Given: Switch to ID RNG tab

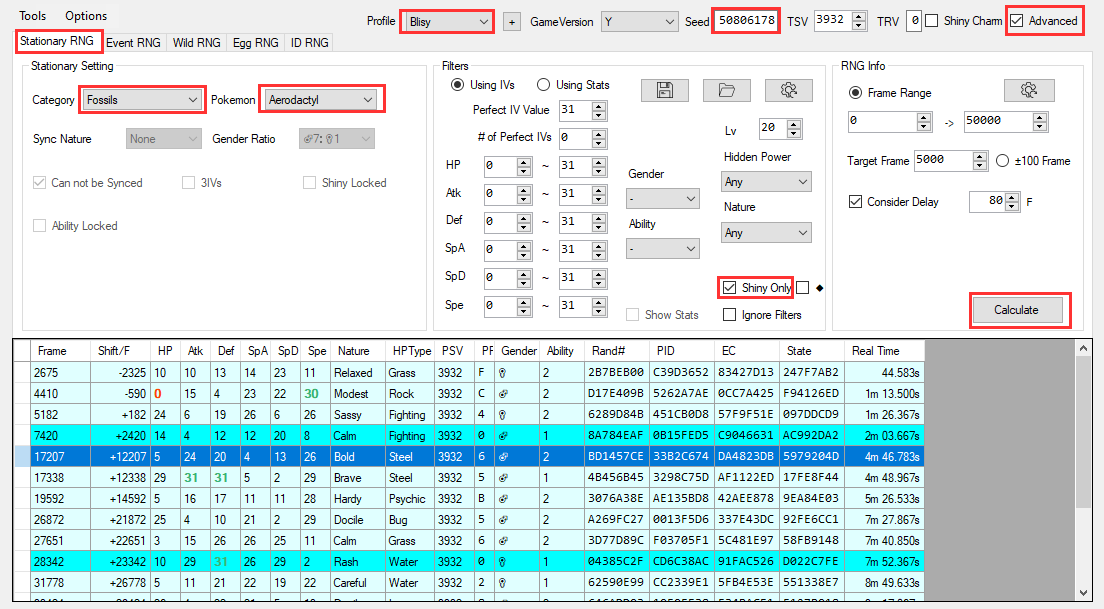Looking at the screenshot, I should [310, 43].
